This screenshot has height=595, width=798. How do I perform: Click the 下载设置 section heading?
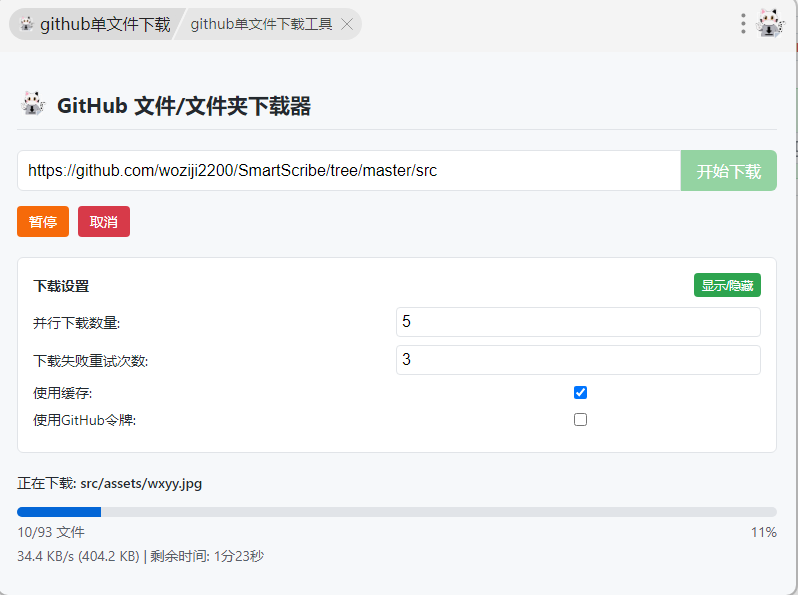(61, 286)
